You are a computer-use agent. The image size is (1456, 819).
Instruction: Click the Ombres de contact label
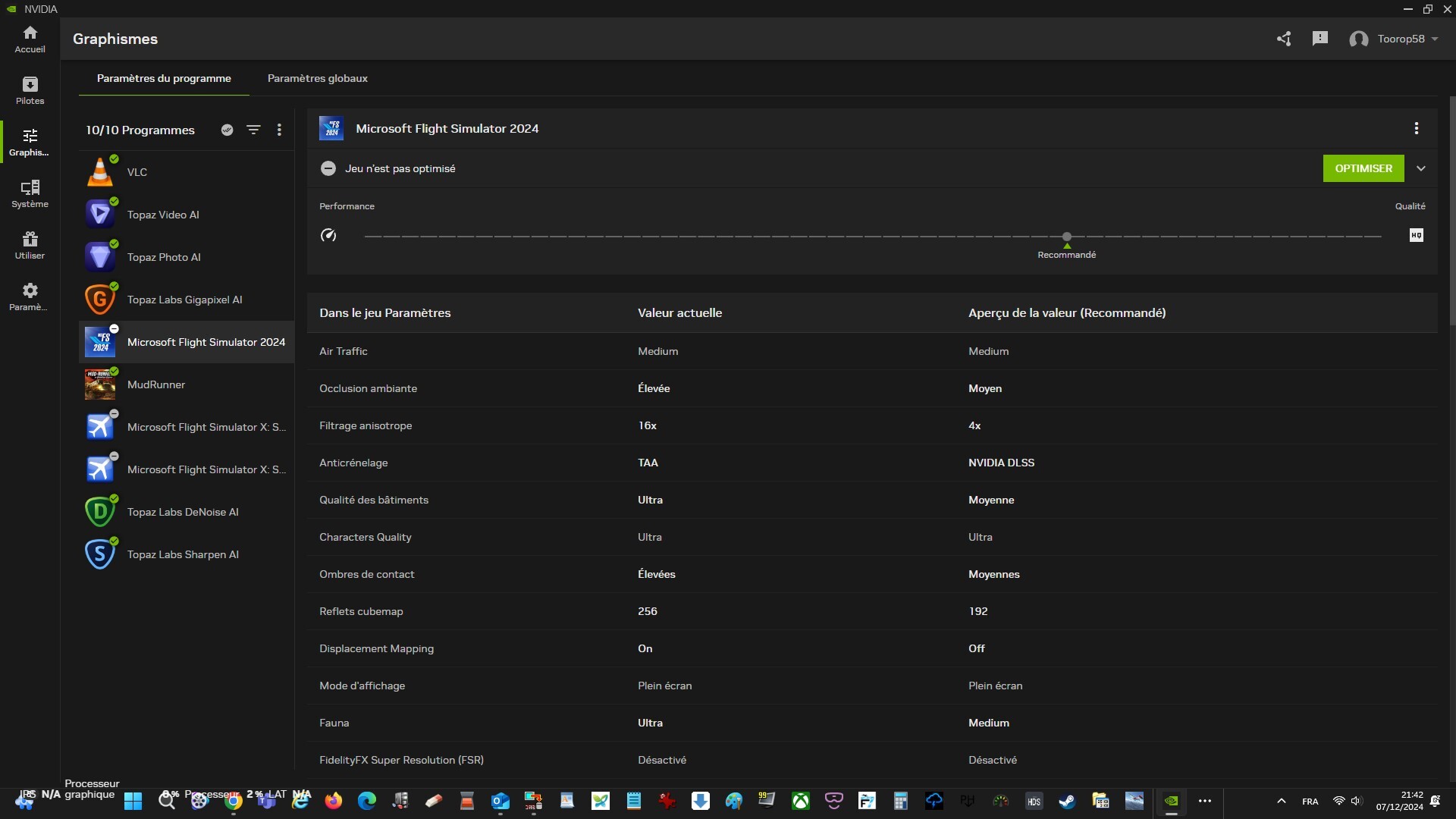(367, 574)
